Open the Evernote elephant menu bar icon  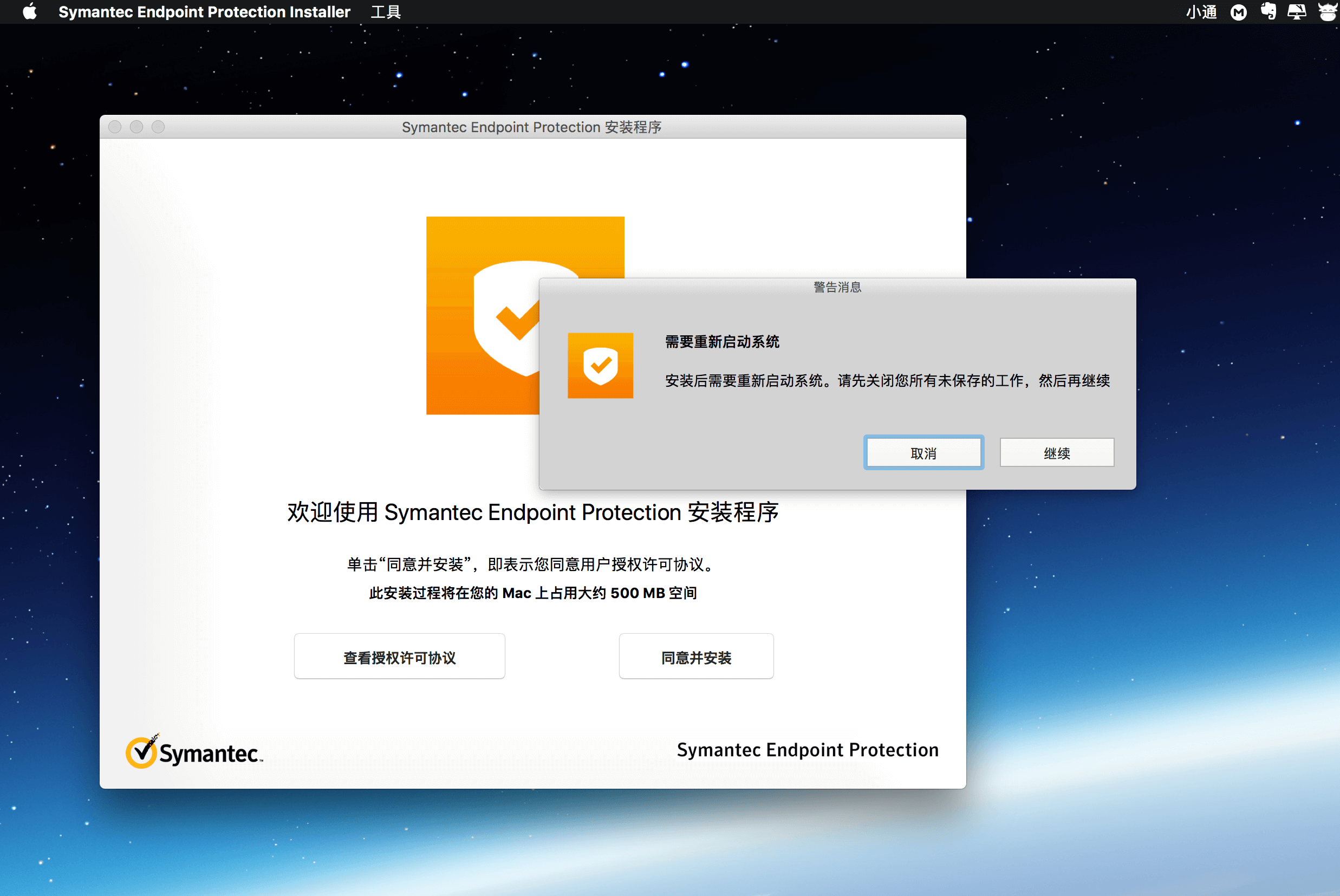(1268, 11)
